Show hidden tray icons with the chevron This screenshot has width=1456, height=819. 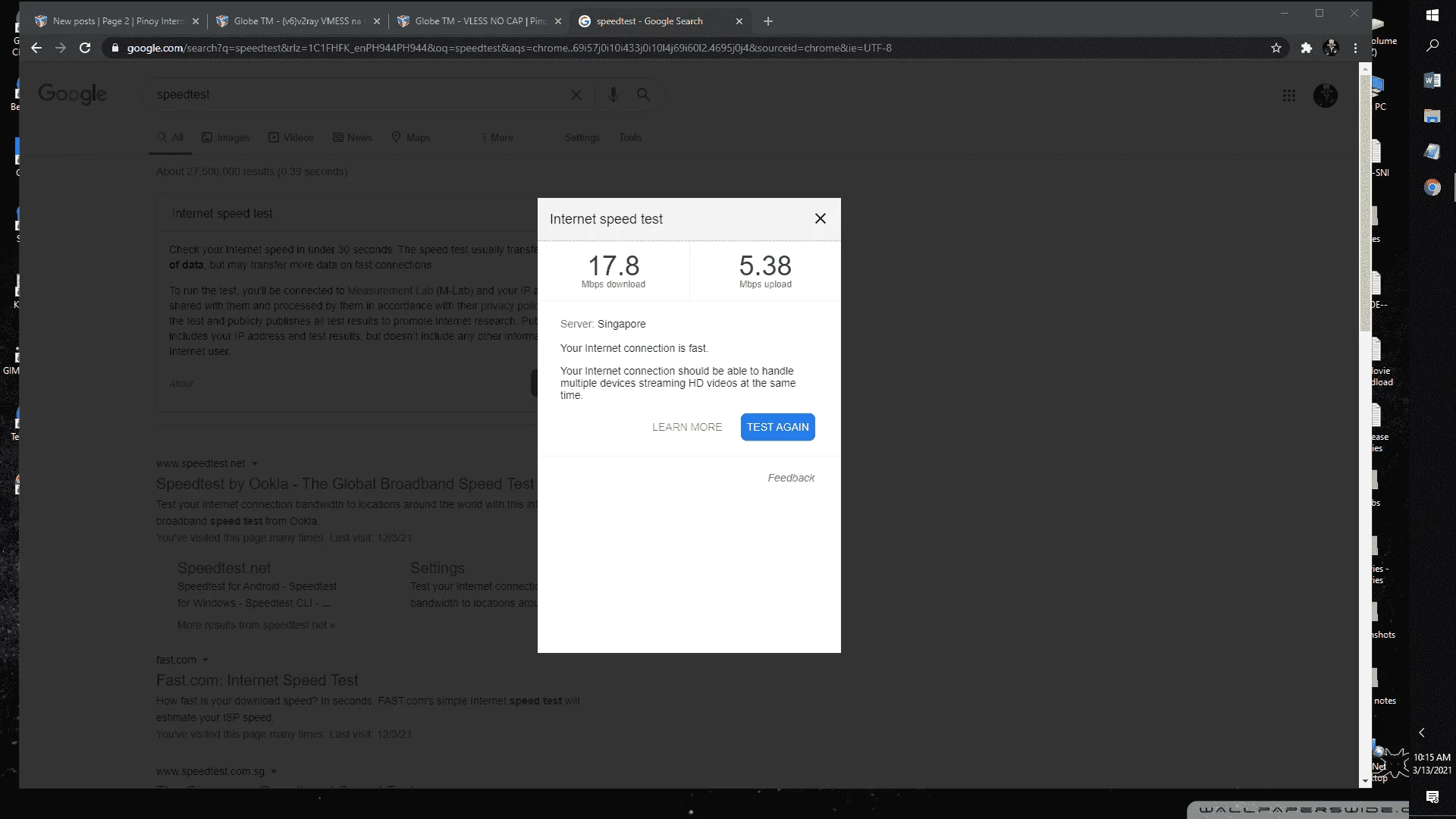click(1422, 733)
